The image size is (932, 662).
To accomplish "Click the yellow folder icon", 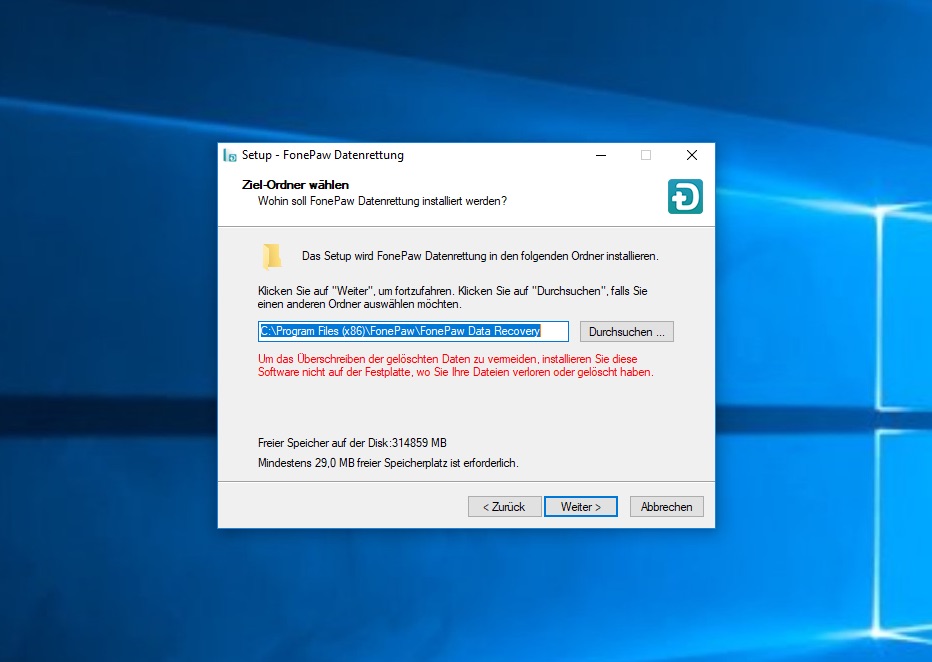I will 272,256.
